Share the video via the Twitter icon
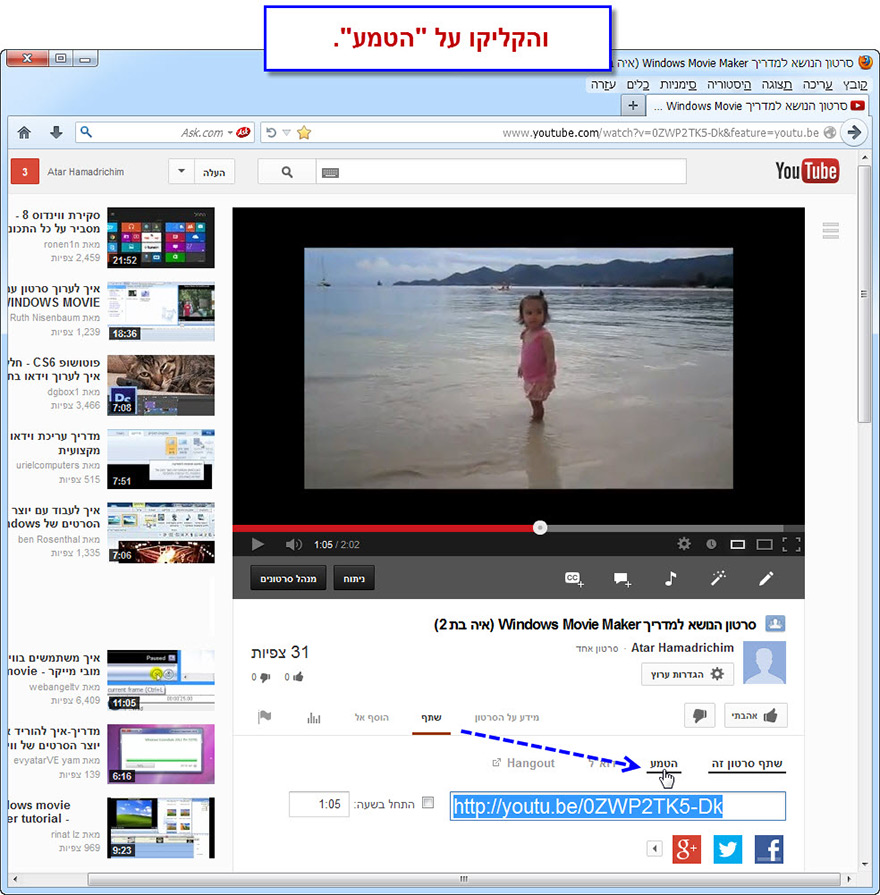Viewport: 880px width, 895px height. (727, 849)
